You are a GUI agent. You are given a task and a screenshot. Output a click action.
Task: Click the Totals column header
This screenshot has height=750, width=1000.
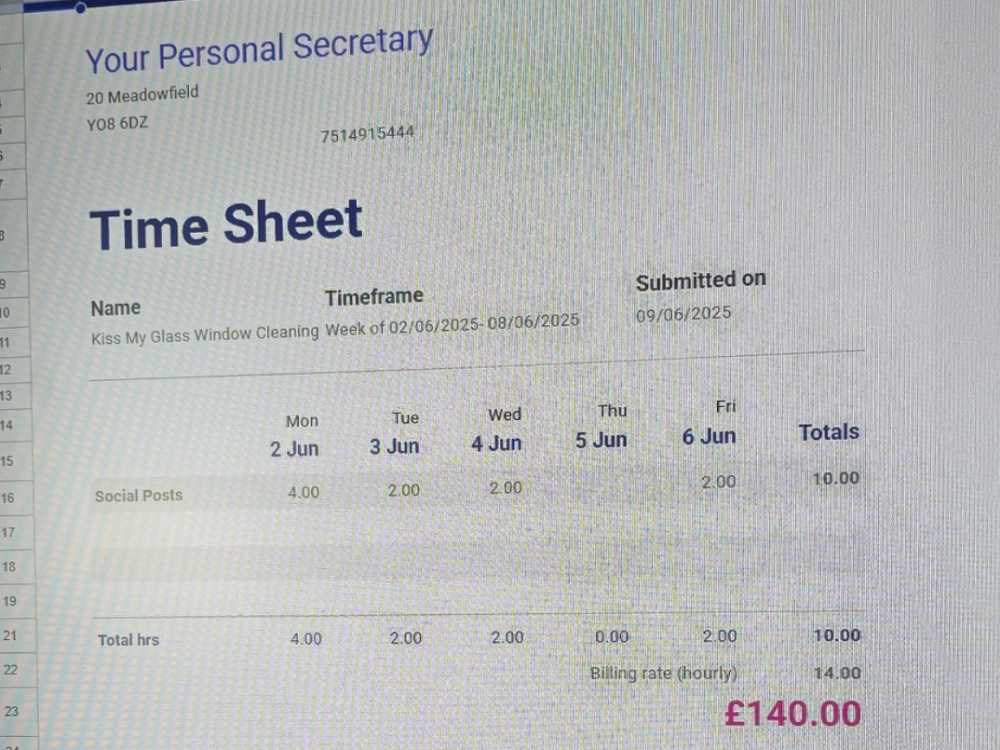(x=828, y=432)
